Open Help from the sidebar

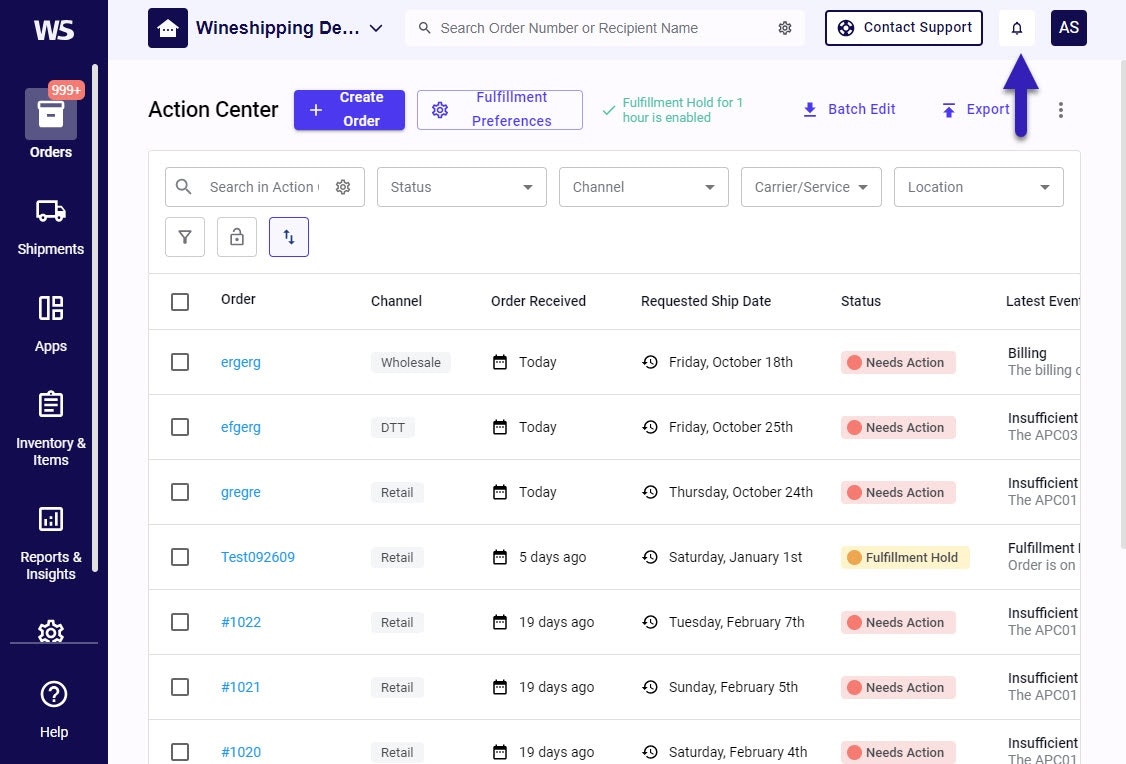[x=53, y=709]
